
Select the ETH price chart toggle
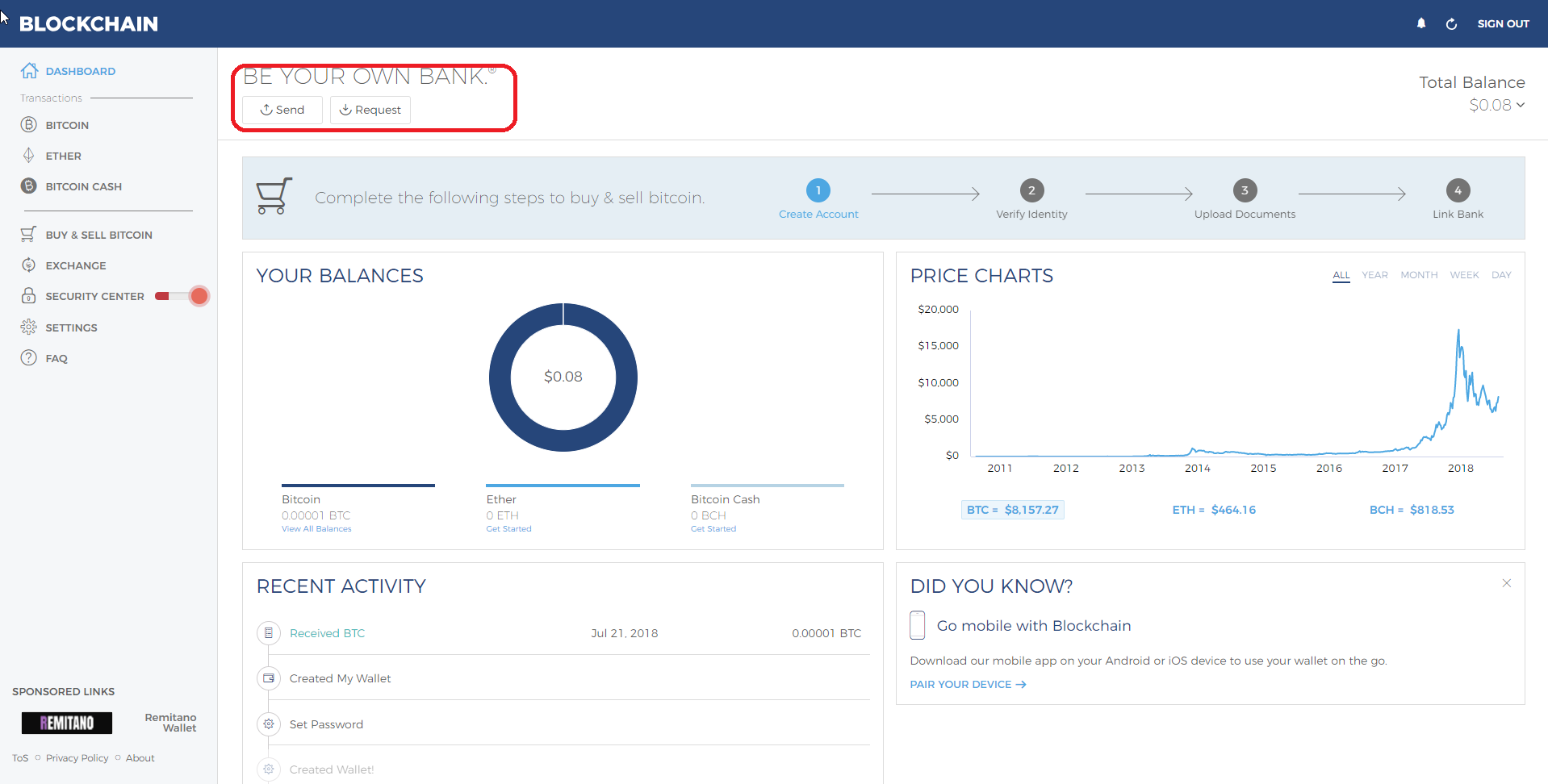[1214, 510]
